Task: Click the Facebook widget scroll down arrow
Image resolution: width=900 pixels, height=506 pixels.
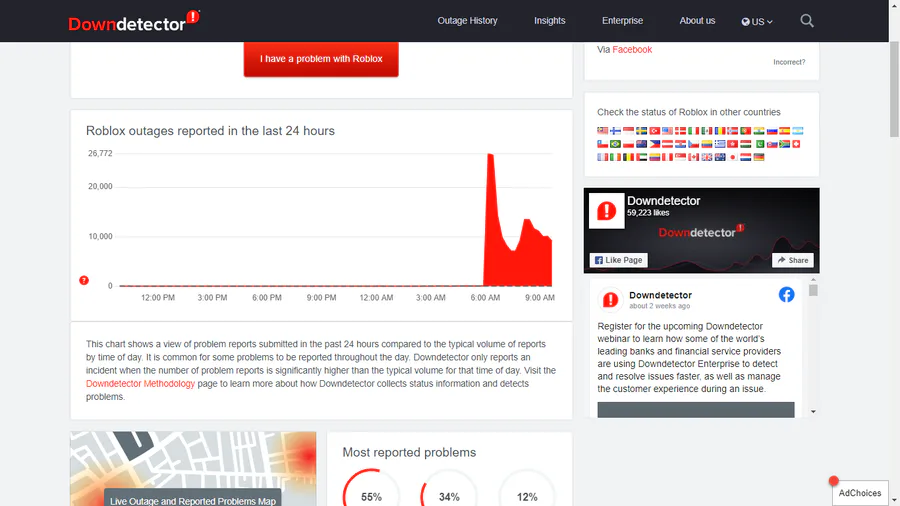Action: click(x=813, y=411)
